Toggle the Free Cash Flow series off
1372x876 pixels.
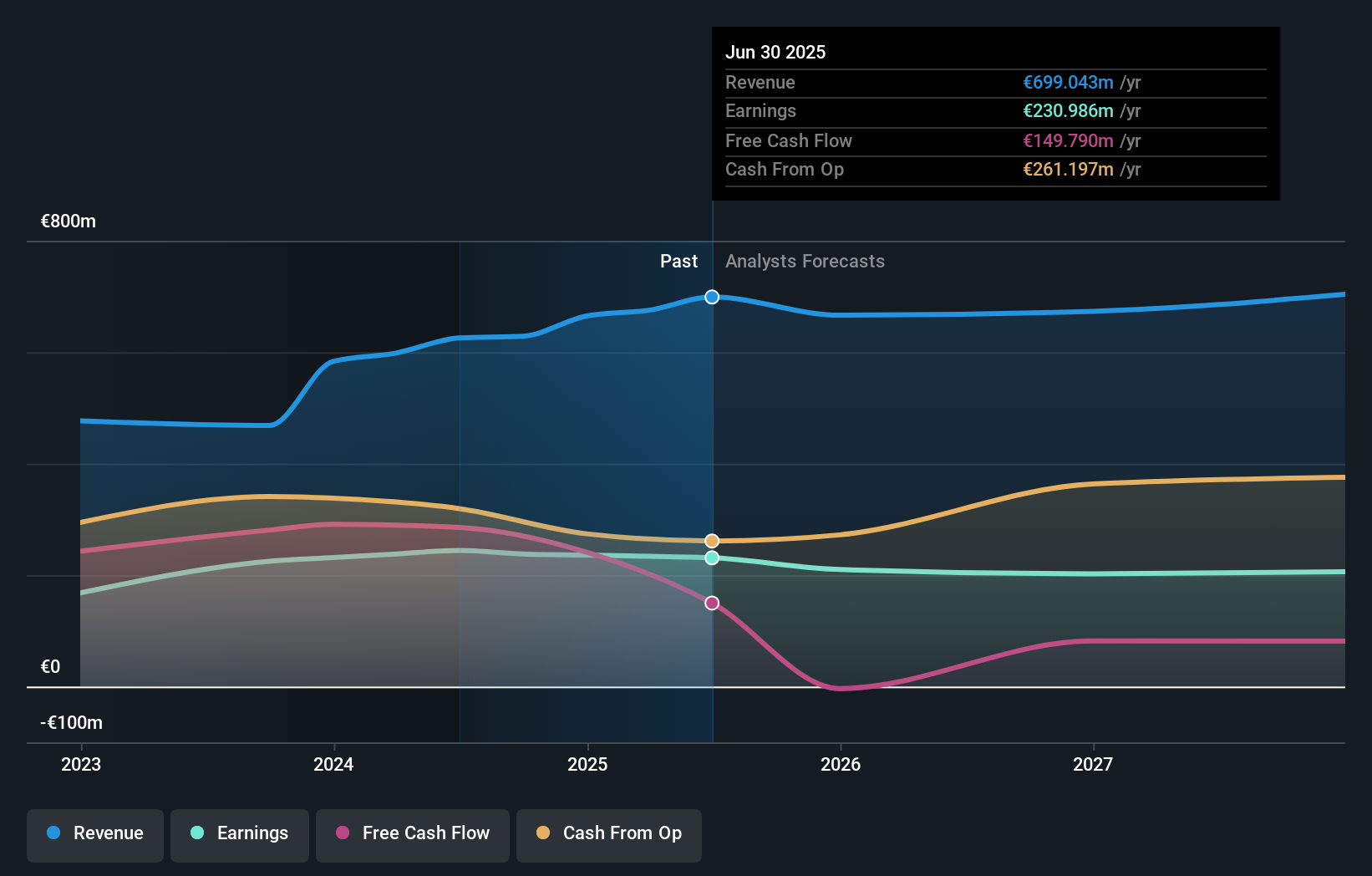coord(412,833)
